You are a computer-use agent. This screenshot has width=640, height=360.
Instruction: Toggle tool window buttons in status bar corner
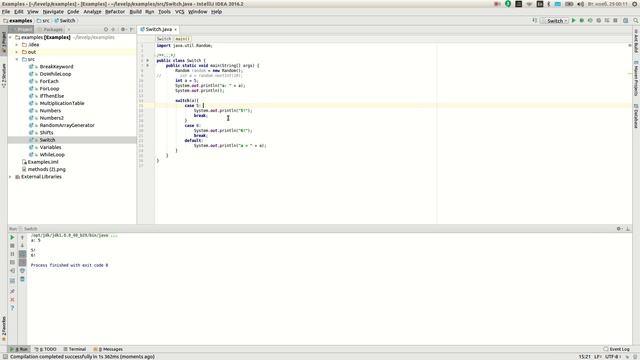pyautogui.click(x=5, y=357)
